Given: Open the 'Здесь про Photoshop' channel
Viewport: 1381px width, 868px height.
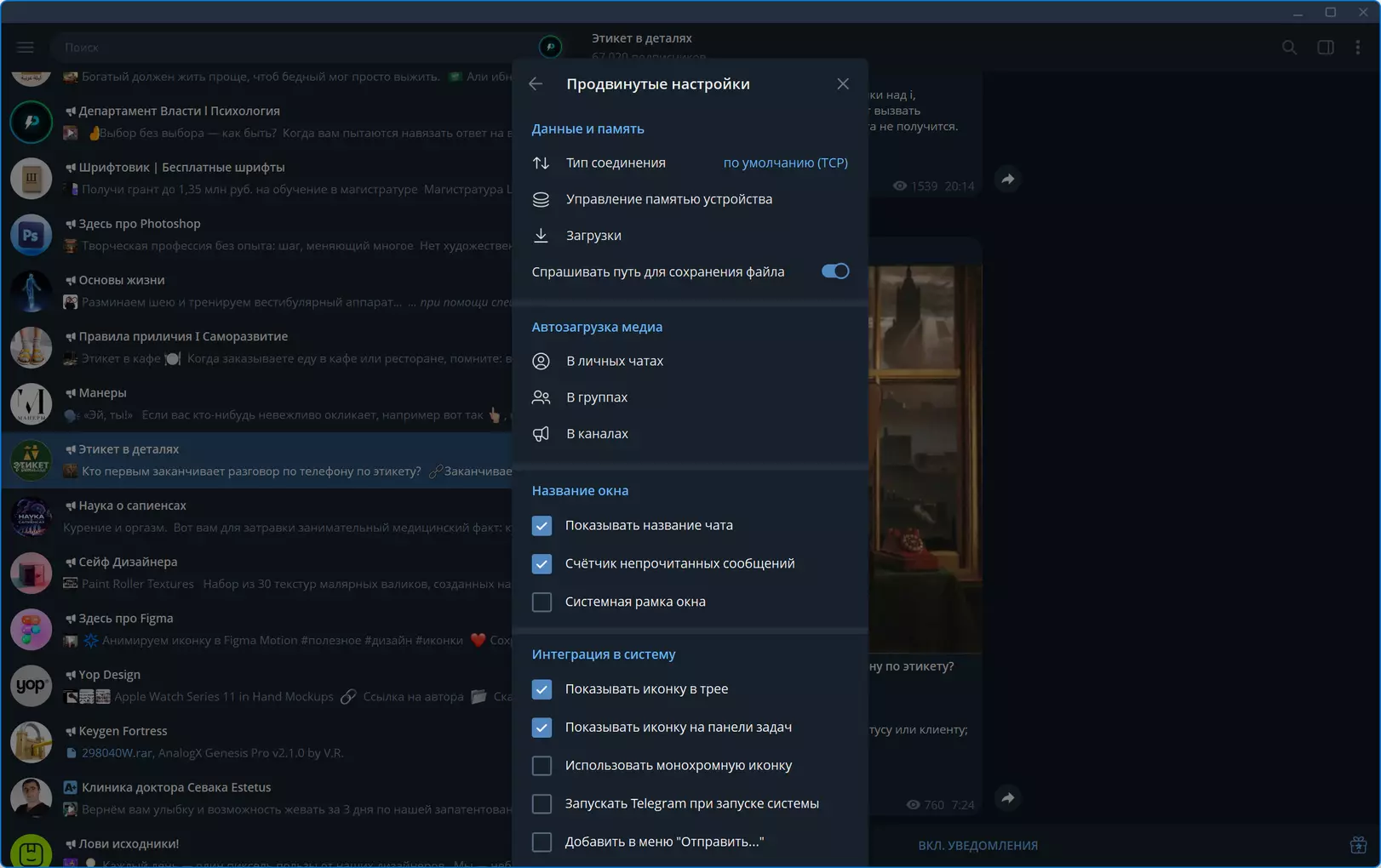Looking at the screenshot, I should (x=256, y=235).
